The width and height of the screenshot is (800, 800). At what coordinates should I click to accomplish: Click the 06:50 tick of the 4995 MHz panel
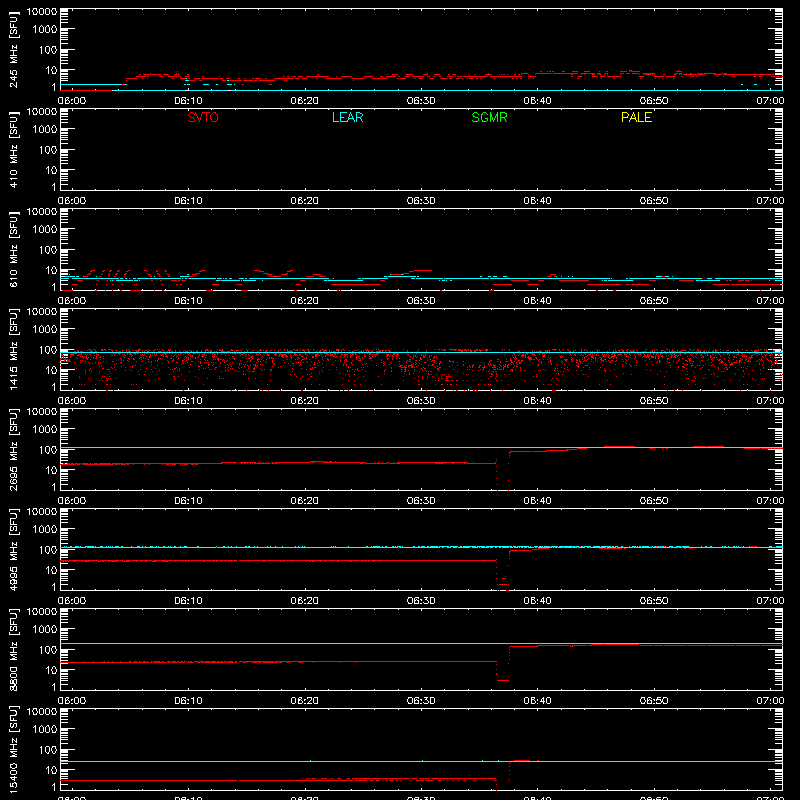pyautogui.click(x=654, y=601)
